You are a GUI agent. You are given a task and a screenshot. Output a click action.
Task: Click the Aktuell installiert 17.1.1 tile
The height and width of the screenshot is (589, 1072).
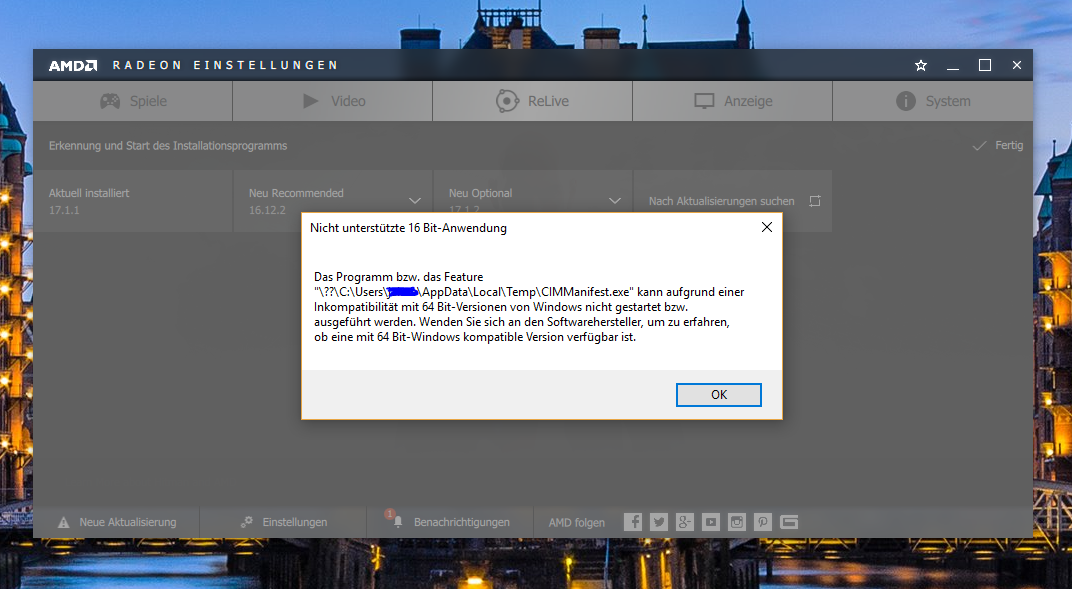tap(133, 201)
